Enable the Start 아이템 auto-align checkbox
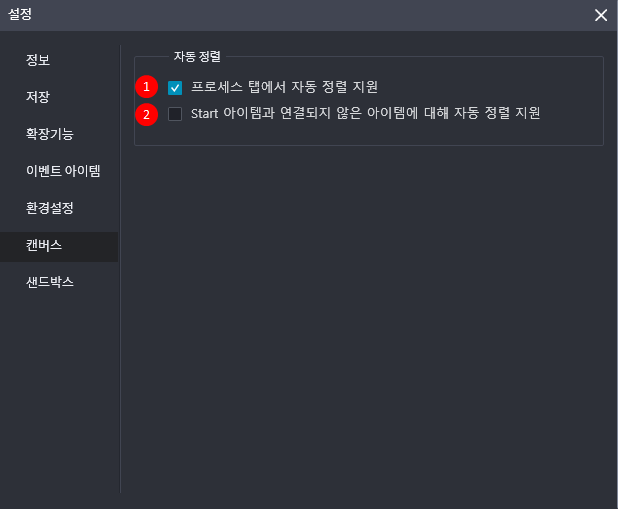The height and width of the screenshot is (509, 618). coord(175,114)
